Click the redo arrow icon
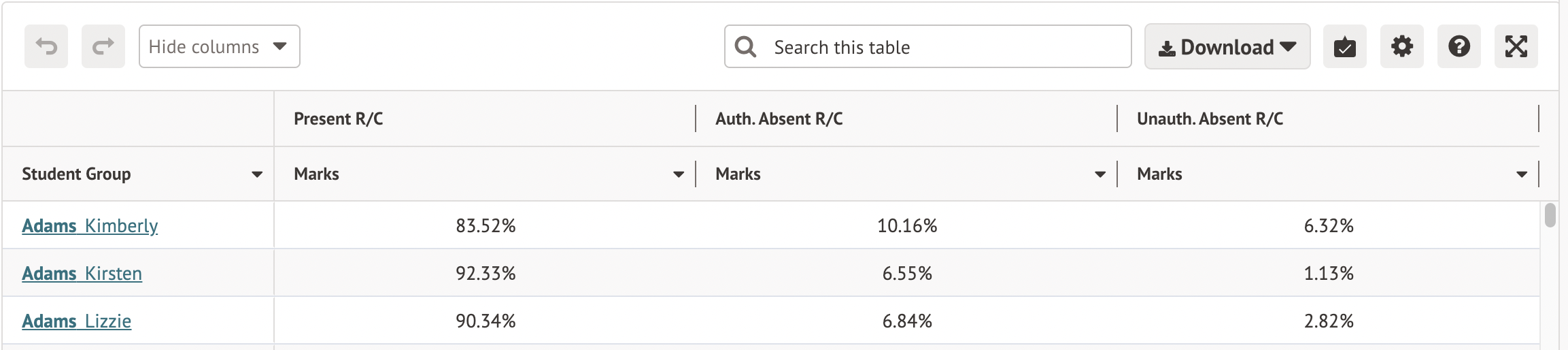 pos(103,46)
